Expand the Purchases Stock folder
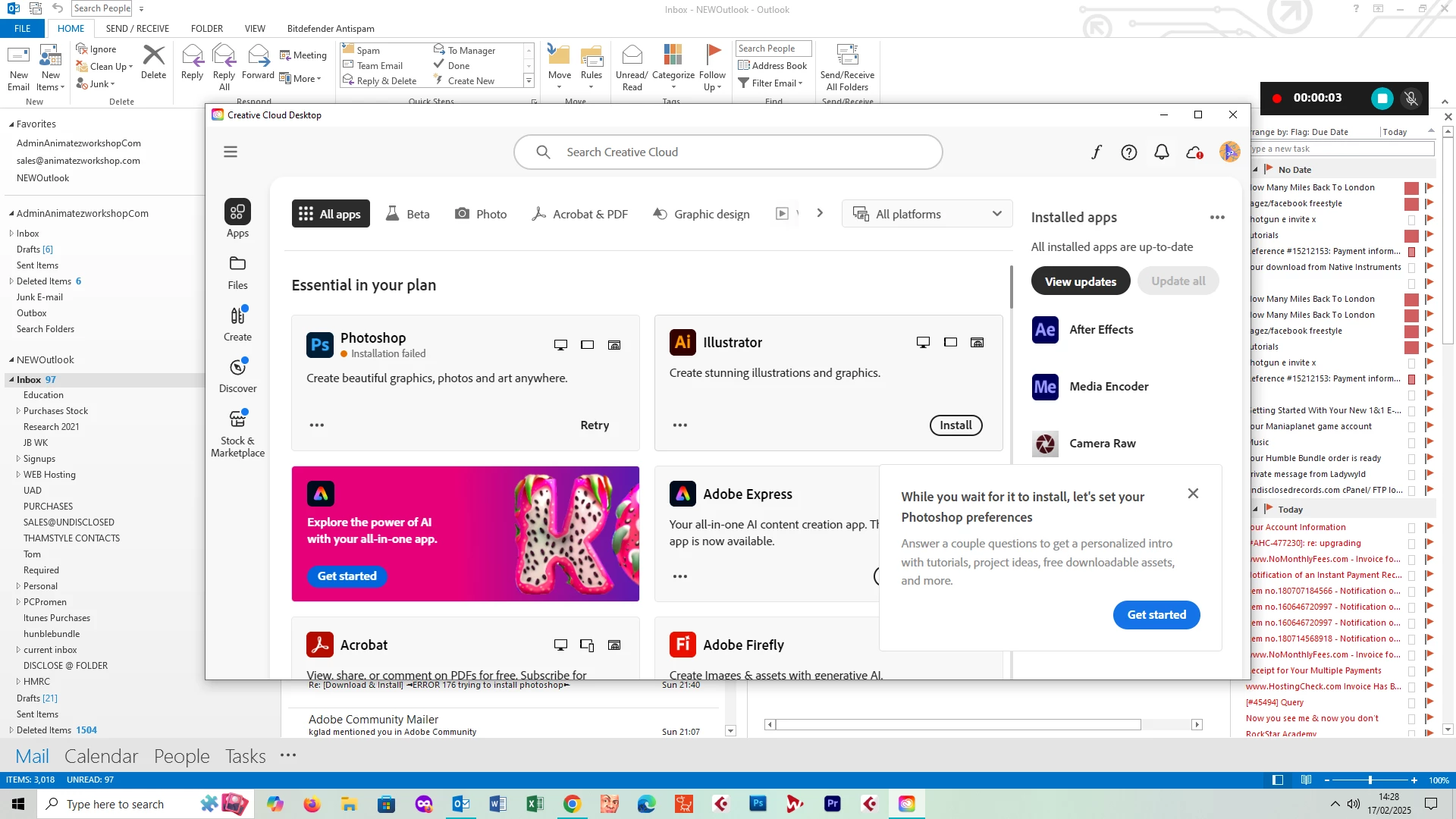The height and width of the screenshot is (819, 1456). (x=18, y=411)
